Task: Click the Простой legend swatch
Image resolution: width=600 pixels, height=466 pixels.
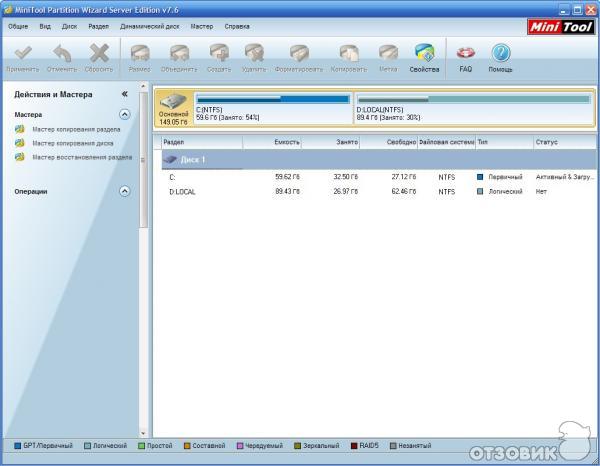Action: [142, 446]
